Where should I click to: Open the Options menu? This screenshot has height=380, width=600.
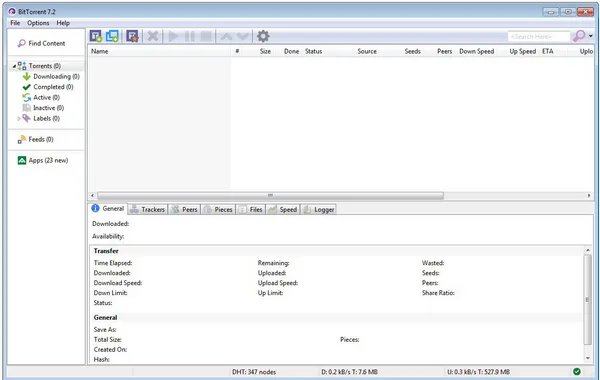click(x=38, y=23)
